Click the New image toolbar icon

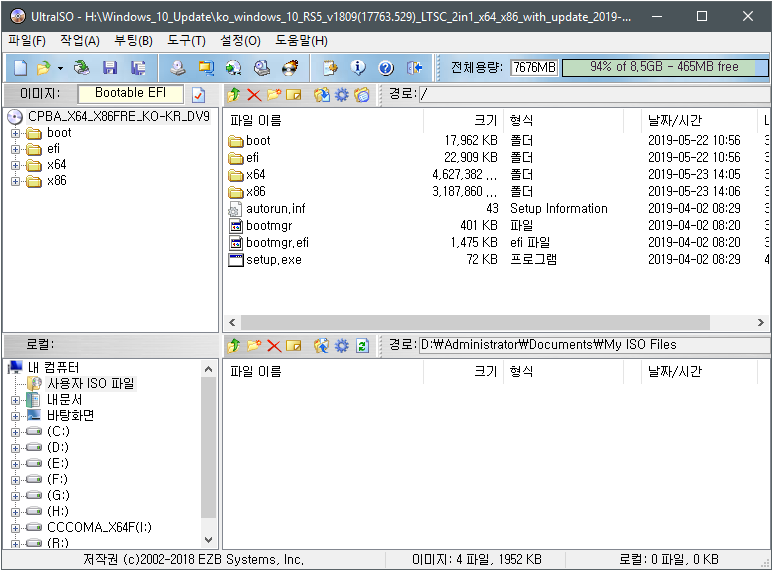pos(20,67)
